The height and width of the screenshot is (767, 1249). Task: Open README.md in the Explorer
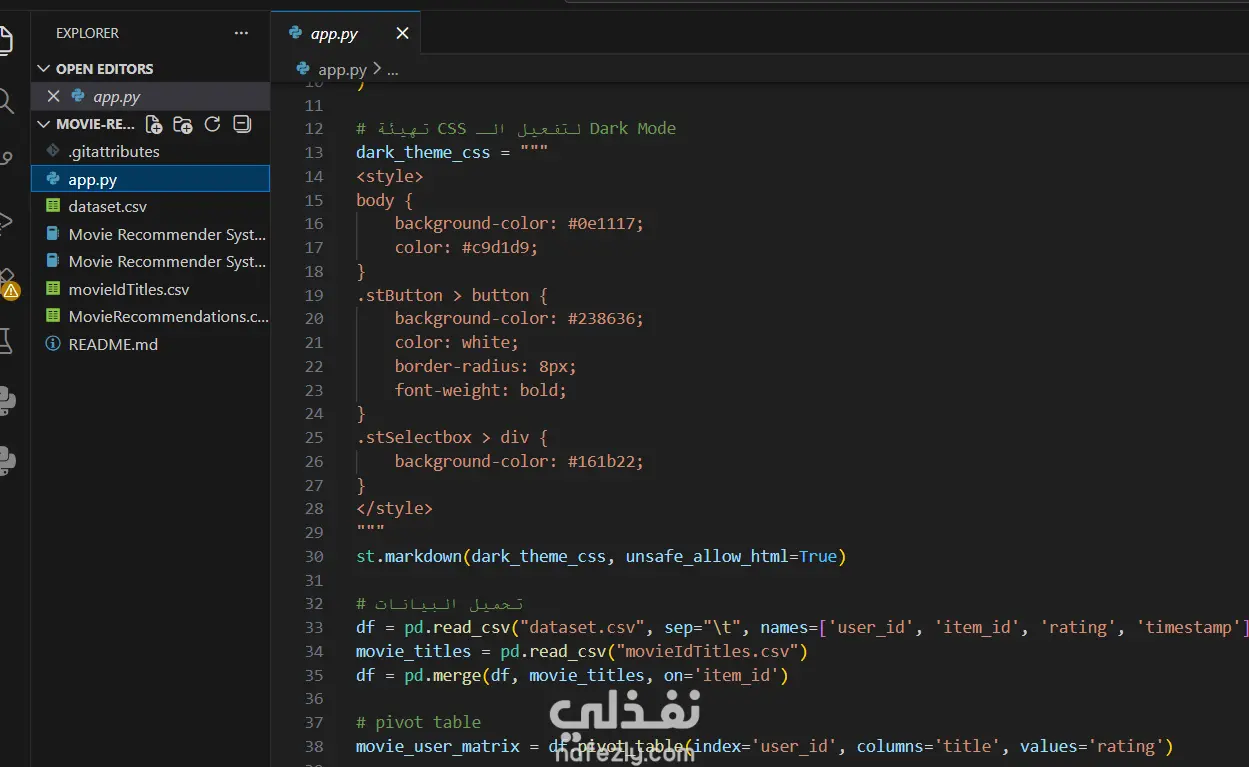click(150, 344)
